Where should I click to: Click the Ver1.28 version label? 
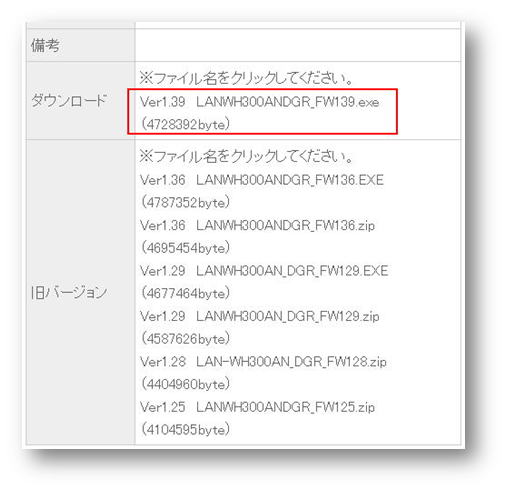coord(162,362)
